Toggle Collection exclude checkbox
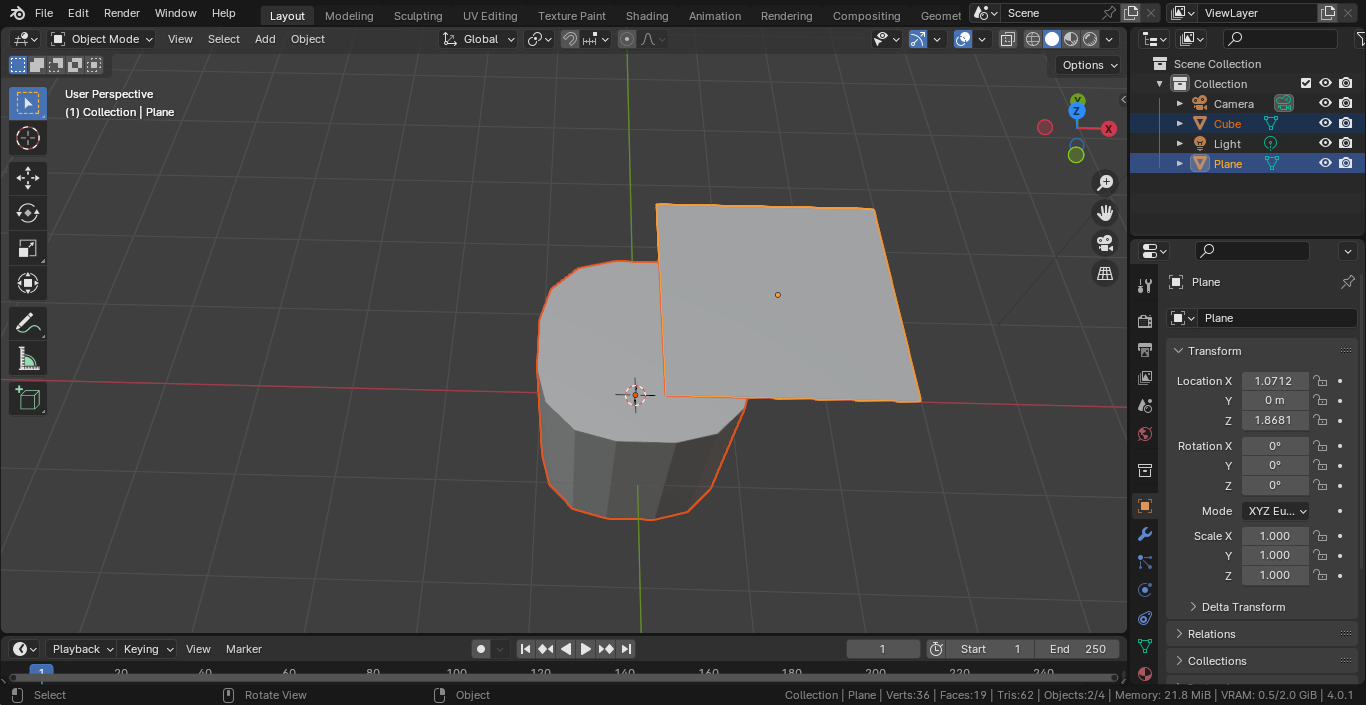The image size is (1366, 705). click(x=1305, y=84)
